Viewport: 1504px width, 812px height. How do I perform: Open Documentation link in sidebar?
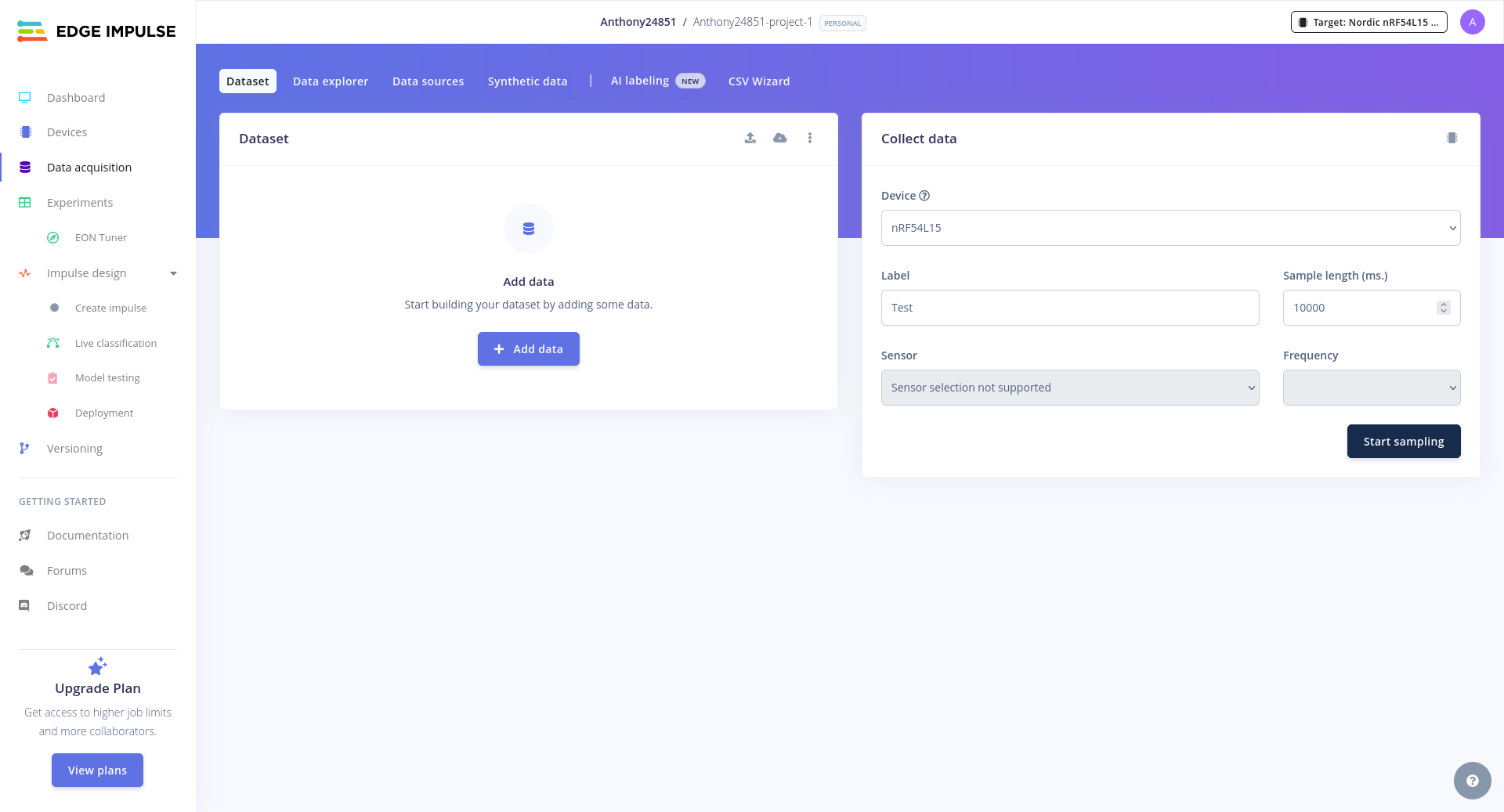click(88, 536)
